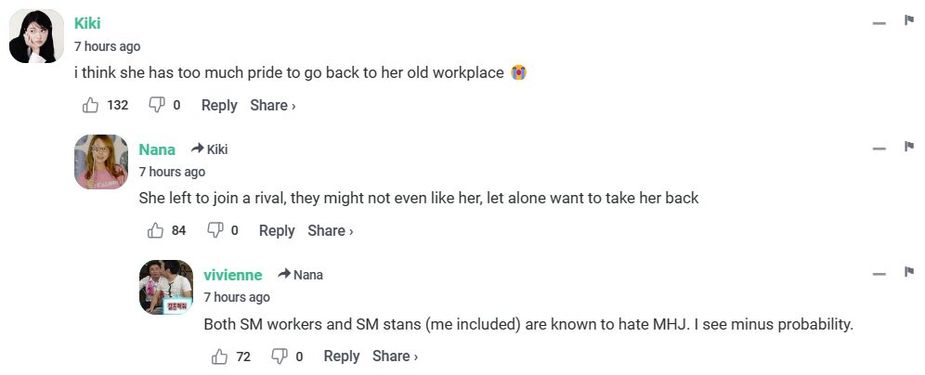
Task: Downvote vivienne's comment with thumbs-down icon
Action: (279, 356)
